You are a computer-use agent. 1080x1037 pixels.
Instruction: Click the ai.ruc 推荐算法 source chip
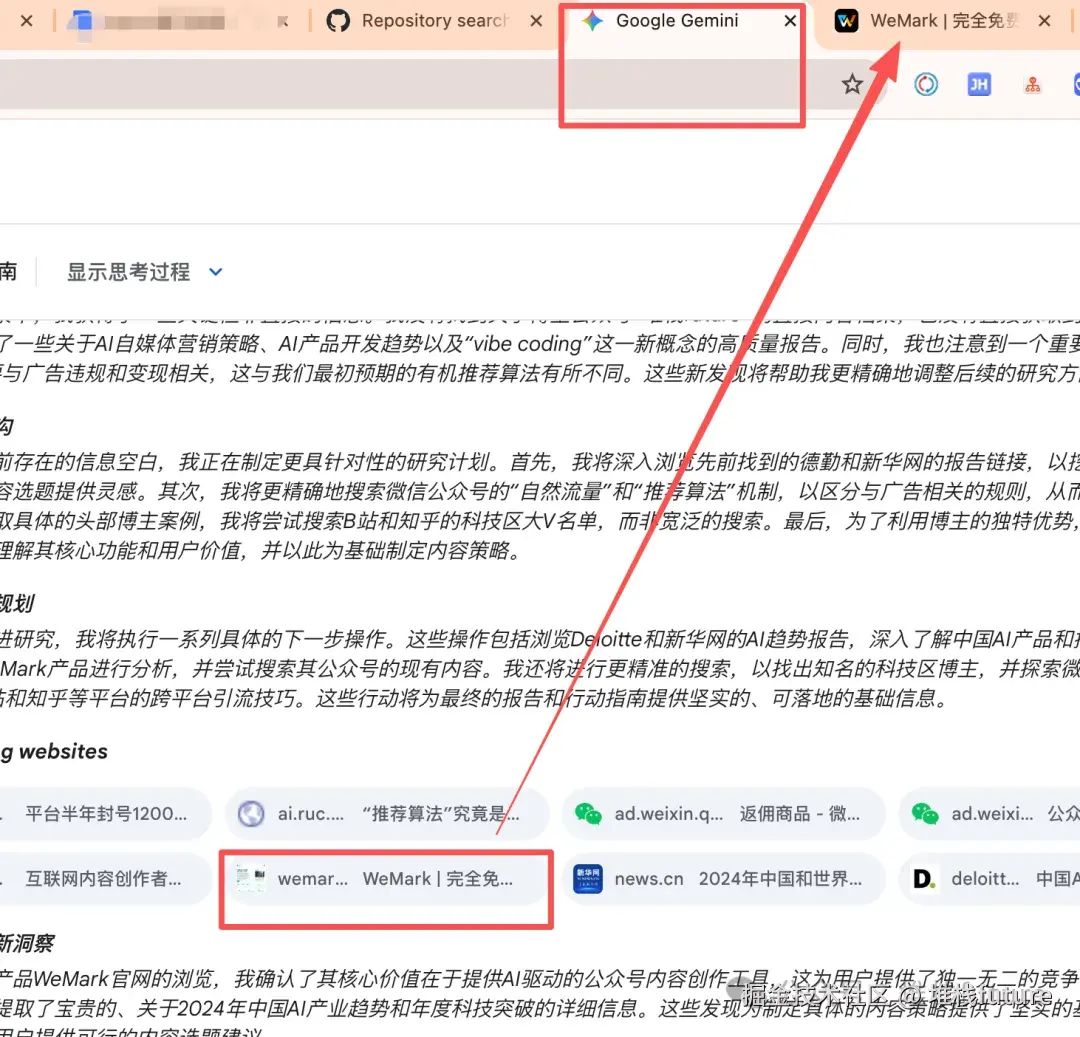385,813
